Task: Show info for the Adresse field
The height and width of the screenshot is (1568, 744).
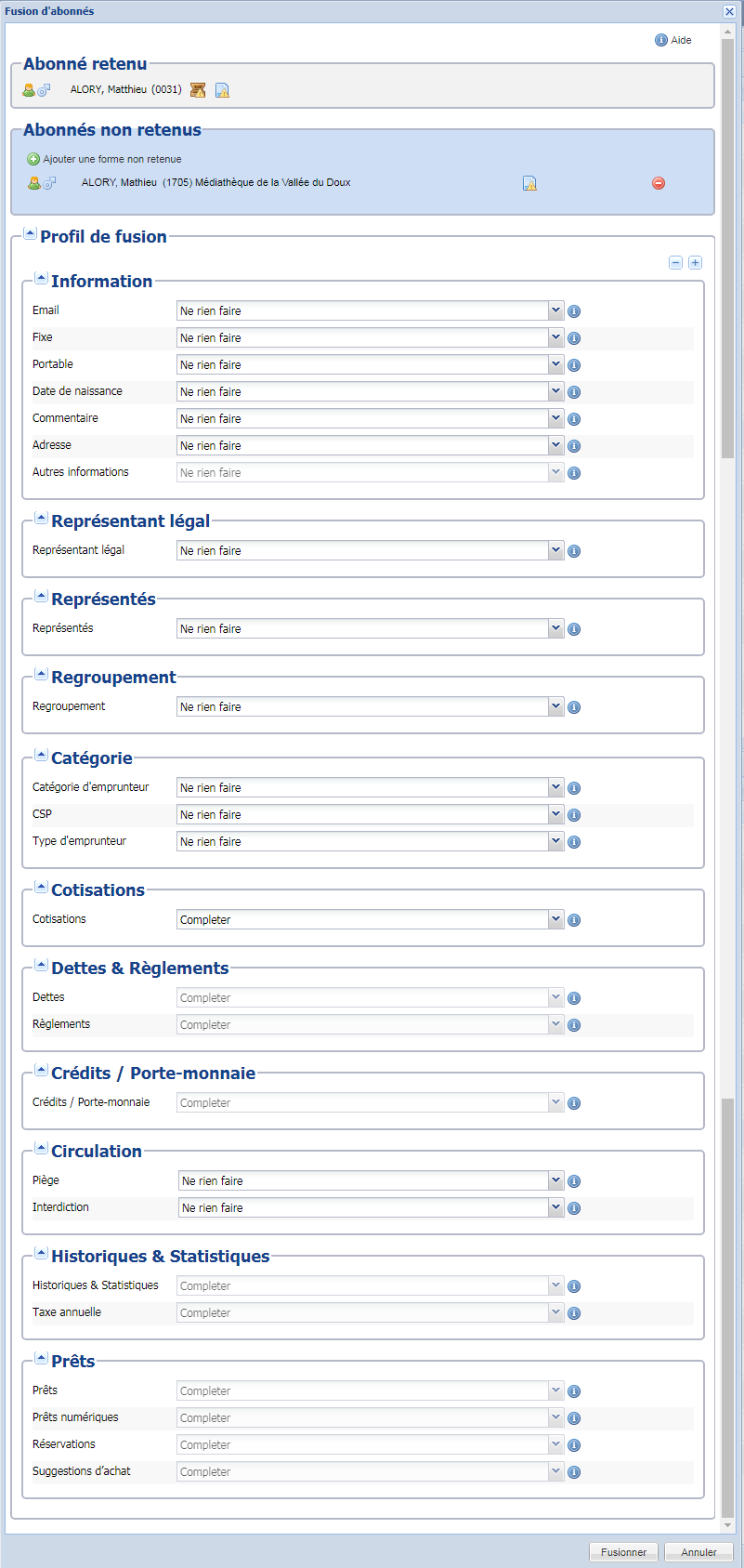Action: [x=574, y=446]
